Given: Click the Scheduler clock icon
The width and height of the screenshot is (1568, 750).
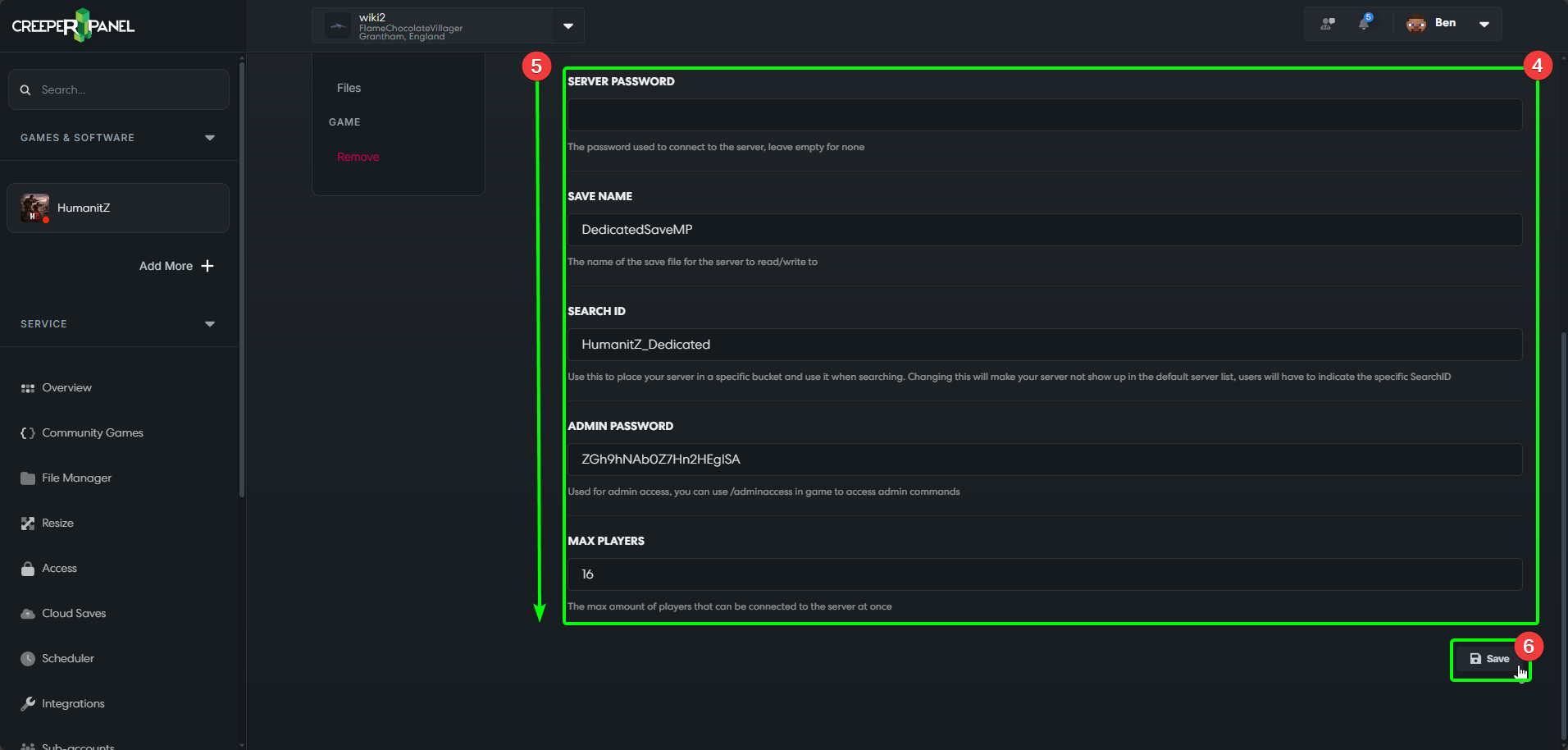Looking at the screenshot, I should pos(28,658).
